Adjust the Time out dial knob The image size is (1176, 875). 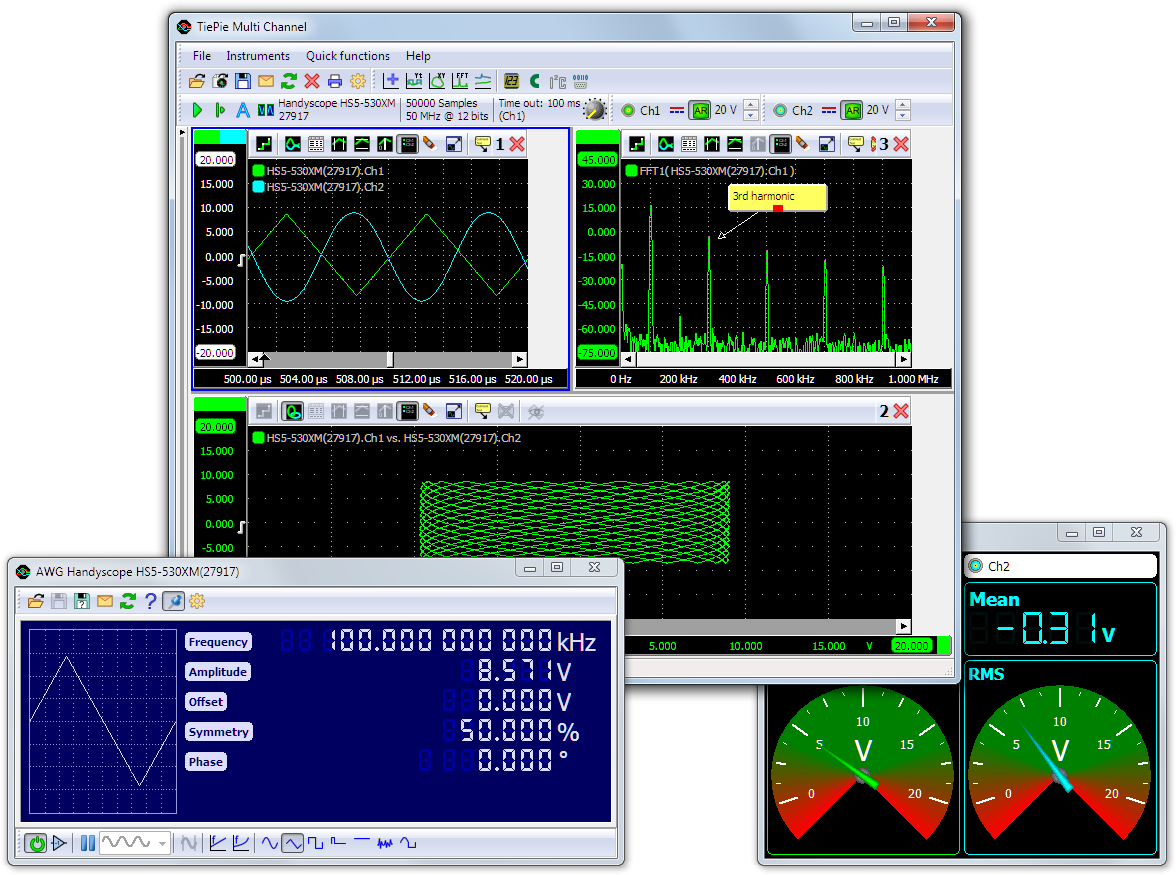595,110
